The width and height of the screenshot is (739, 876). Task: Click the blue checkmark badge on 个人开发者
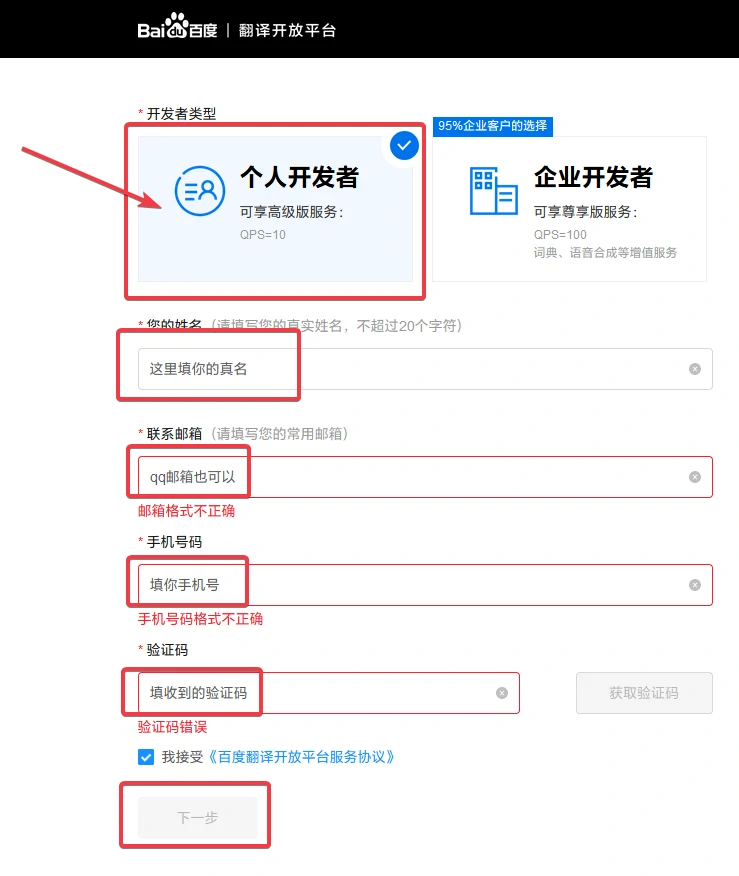pos(404,145)
